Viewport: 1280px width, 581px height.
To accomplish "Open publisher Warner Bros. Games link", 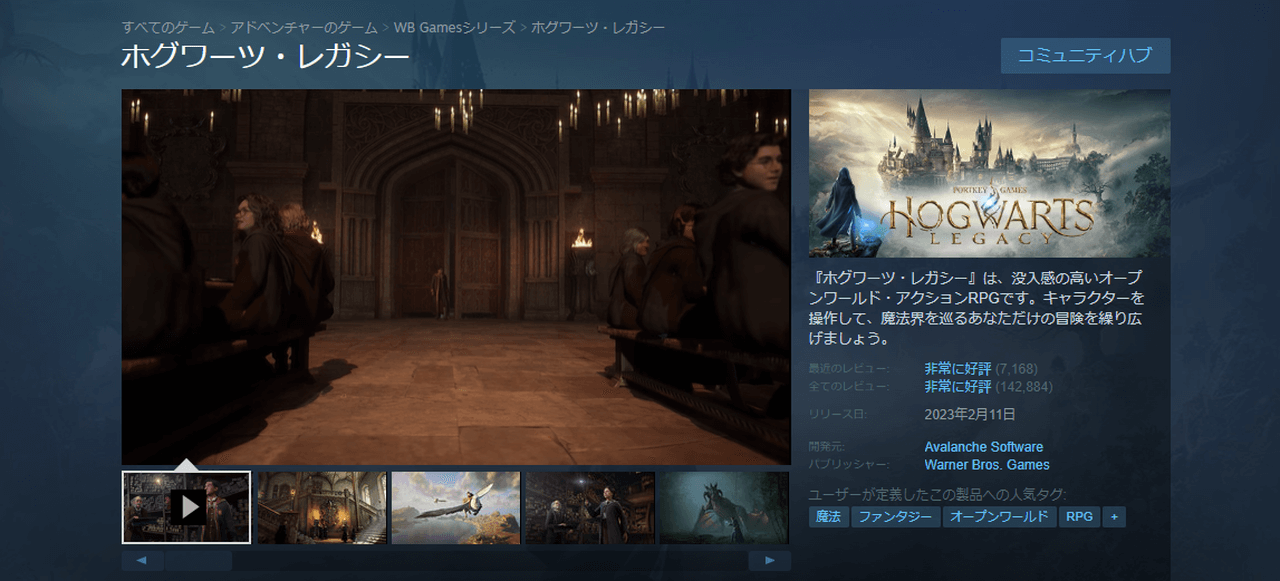I will (986, 465).
